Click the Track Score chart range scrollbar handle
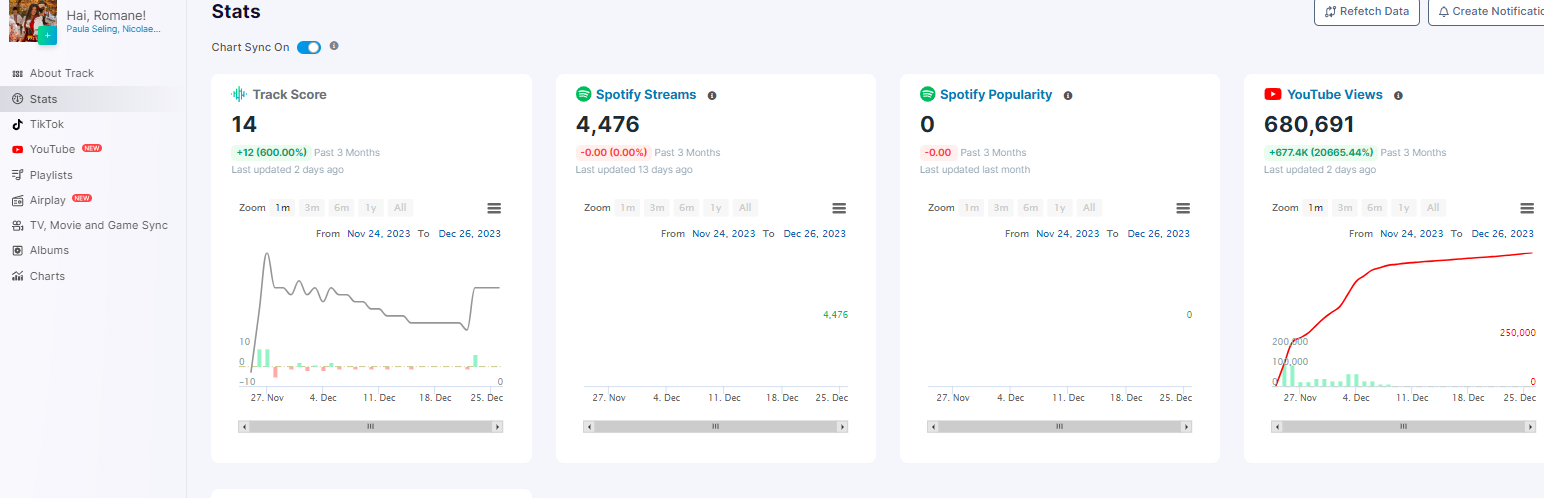 coord(370,427)
